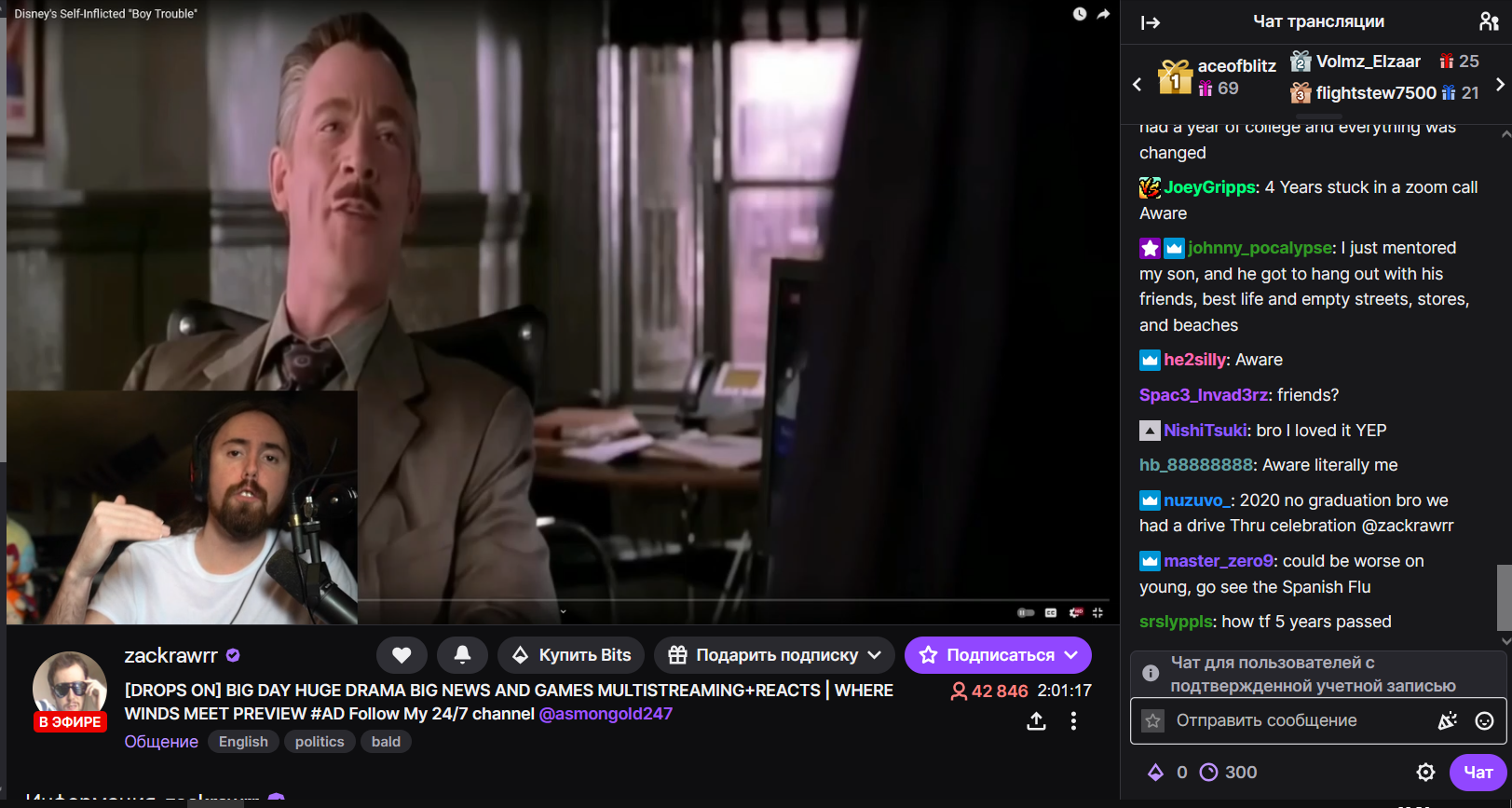The height and width of the screenshot is (808, 1512).
Task: Open the channel points star icon in chat input
Action: pos(1153,720)
